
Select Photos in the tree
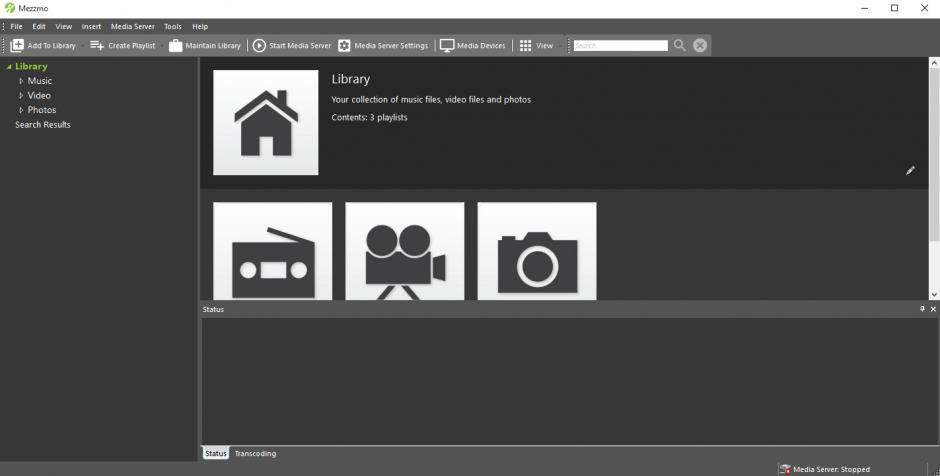pos(42,110)
